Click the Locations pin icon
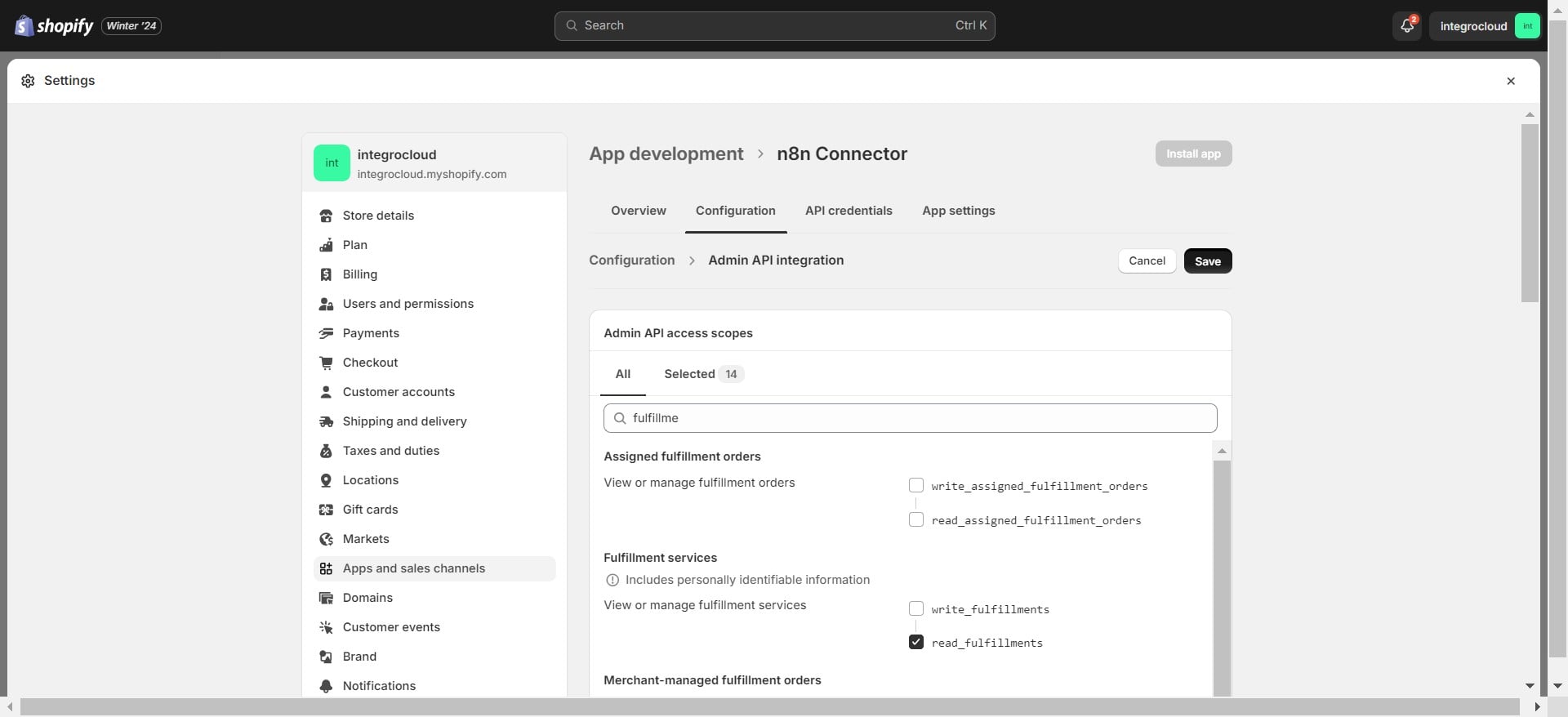The height and width of the screenshot is (717, 1568). tap(326, 480)
